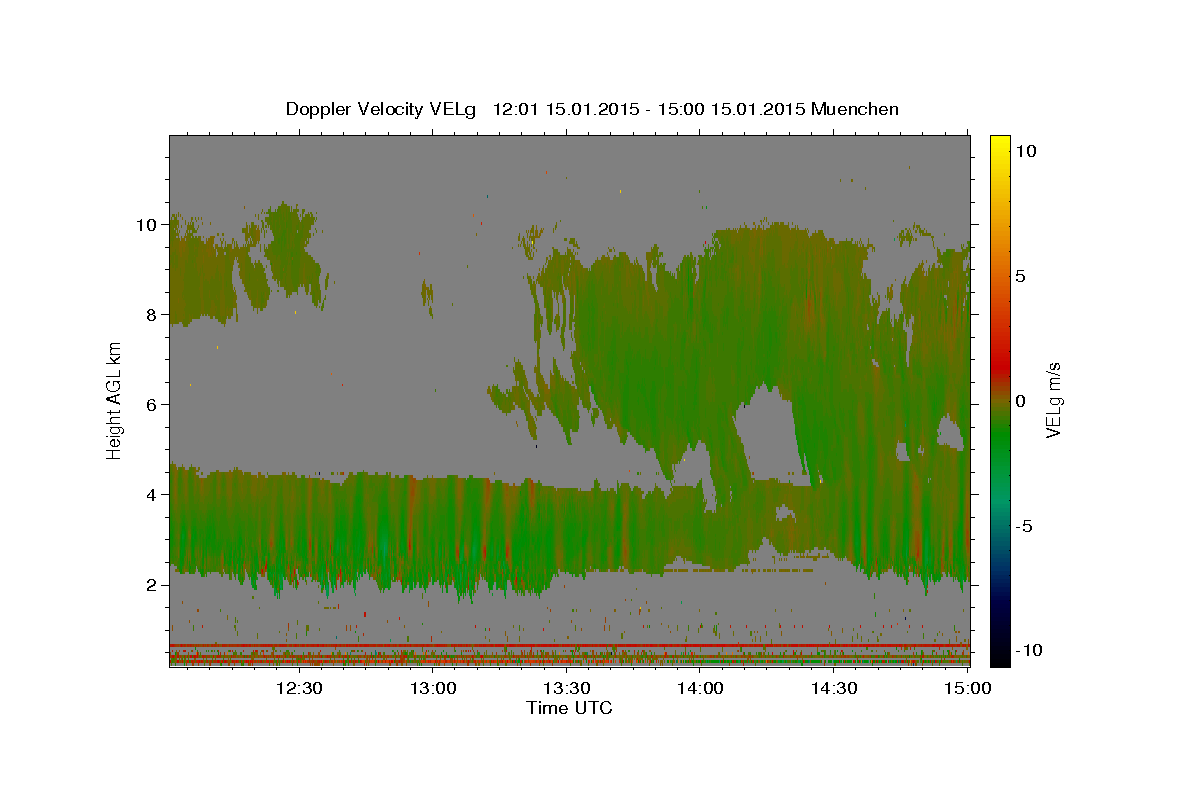The height and width of the screenshot is (800, 1200).
Task: Click the 14:30 time tick label
Action: [834, 688]
